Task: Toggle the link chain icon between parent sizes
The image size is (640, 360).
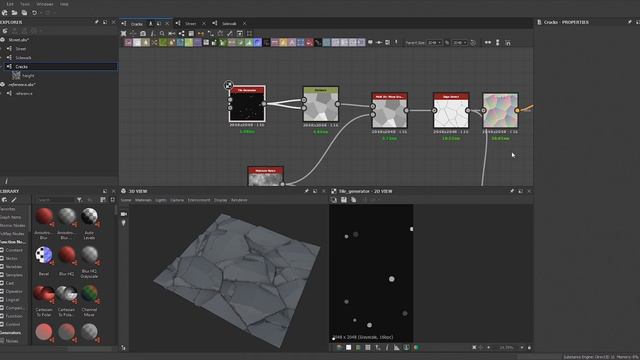Action: [447, 42]
